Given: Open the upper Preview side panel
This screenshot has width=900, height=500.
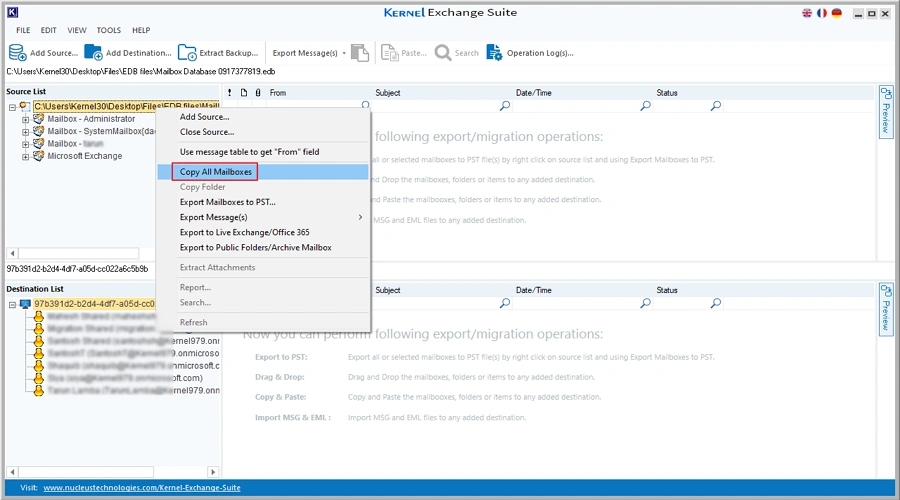Looking at the screenshot, I should point(885,110).
